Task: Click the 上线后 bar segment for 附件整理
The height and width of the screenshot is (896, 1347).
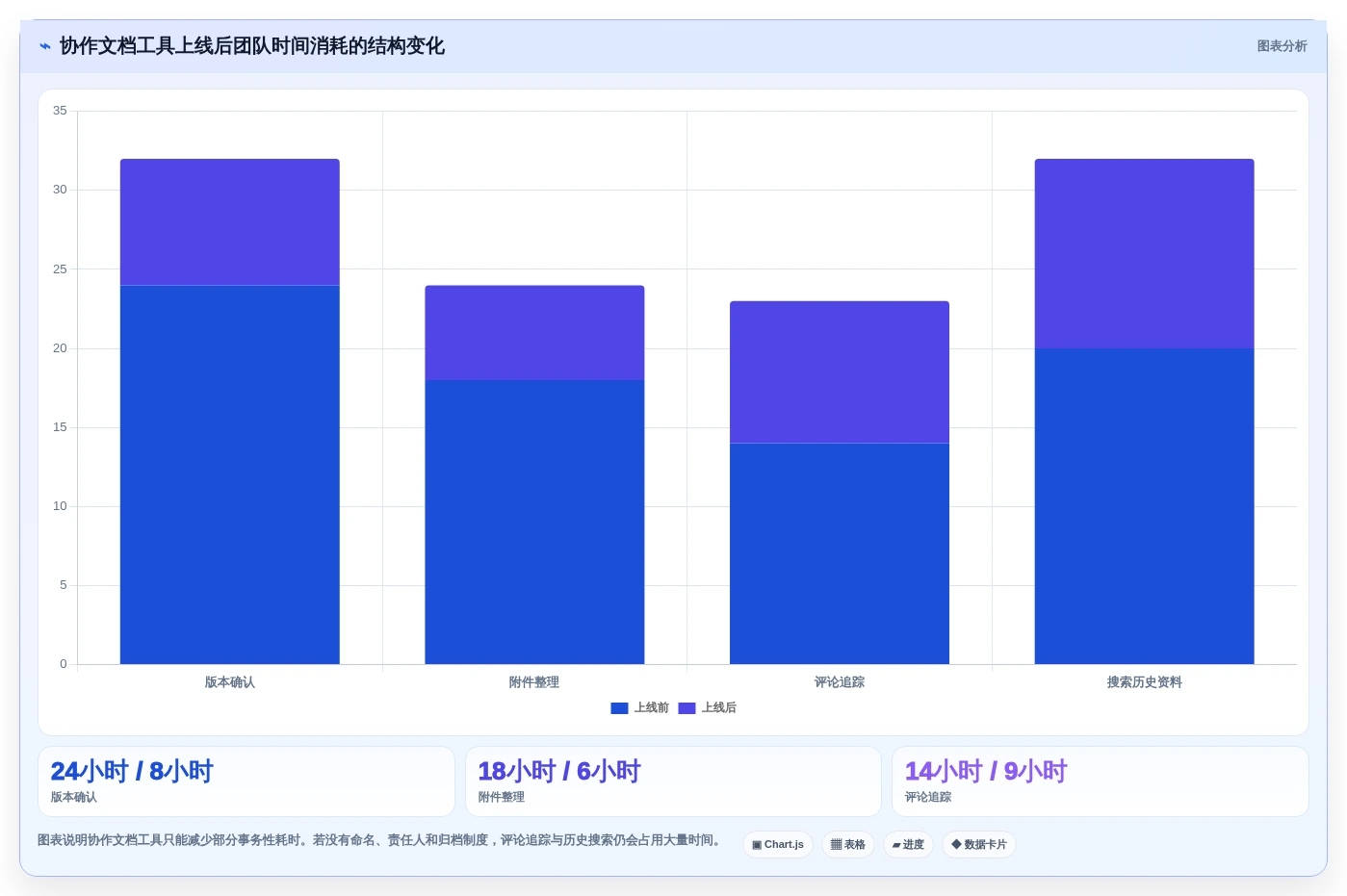Action: [x=534, y=333]
